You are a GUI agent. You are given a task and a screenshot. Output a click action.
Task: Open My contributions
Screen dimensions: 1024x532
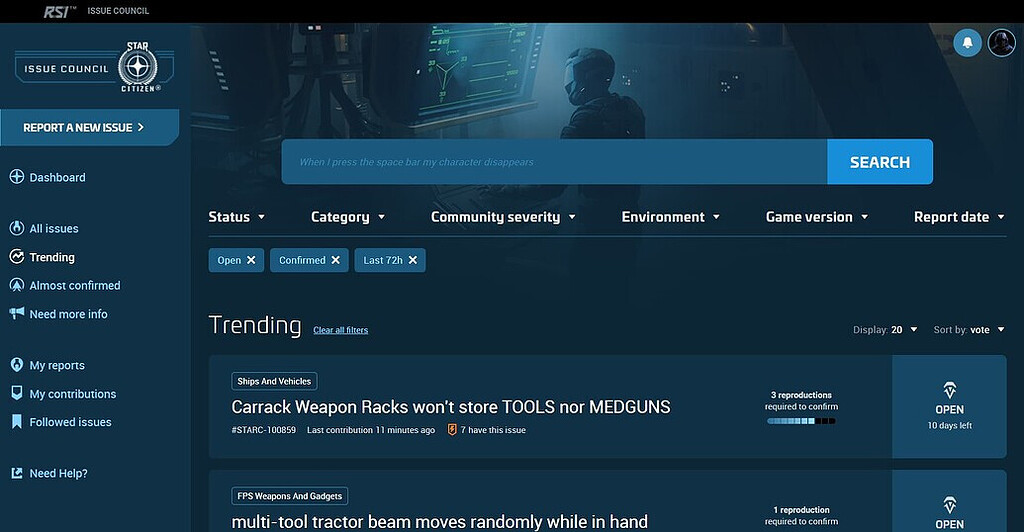(72, 394)
